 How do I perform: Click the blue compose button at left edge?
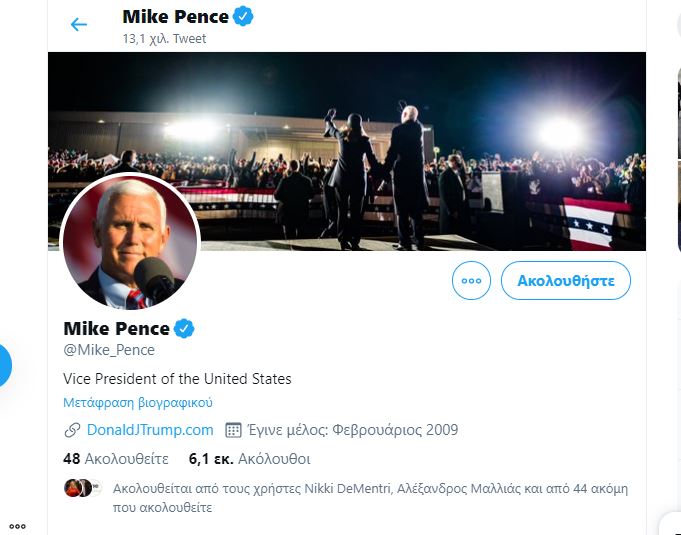pyautogui.click(x=3, y=365)
